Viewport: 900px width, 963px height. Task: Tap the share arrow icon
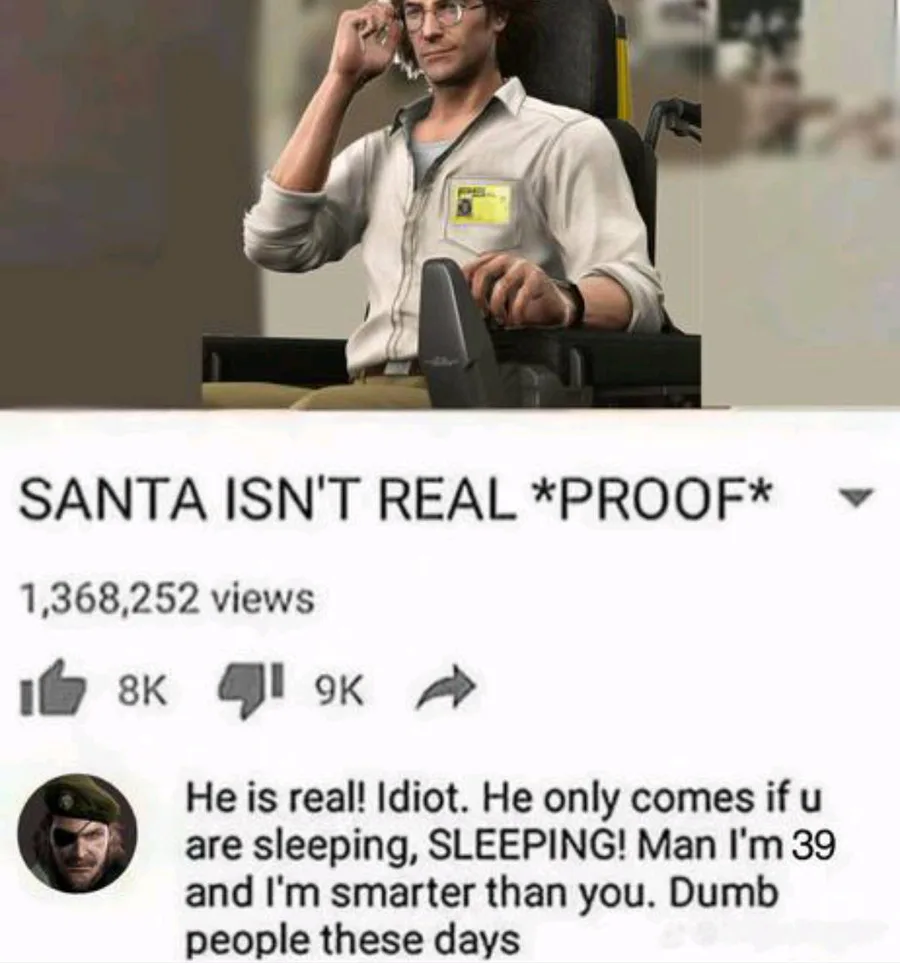pos(445,687)
